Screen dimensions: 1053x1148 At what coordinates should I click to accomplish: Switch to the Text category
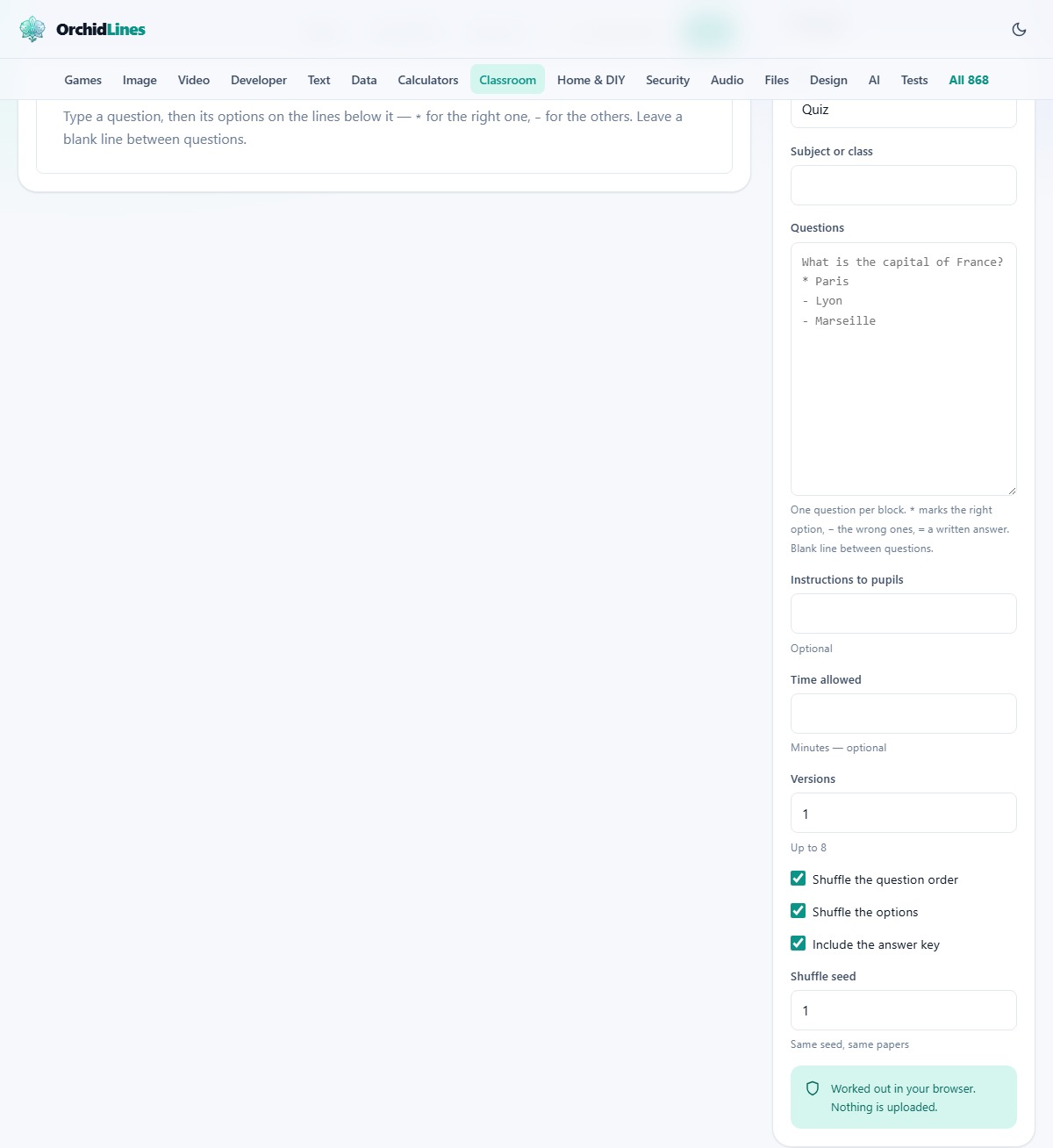pos(319,80)
